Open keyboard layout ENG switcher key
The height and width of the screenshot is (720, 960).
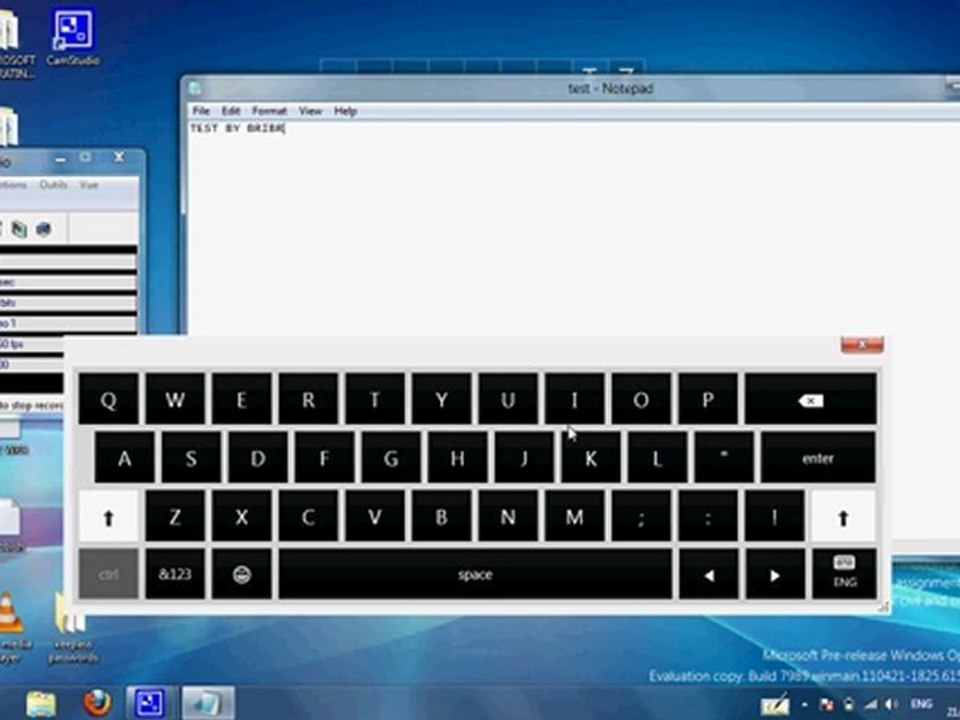[844, 574]
